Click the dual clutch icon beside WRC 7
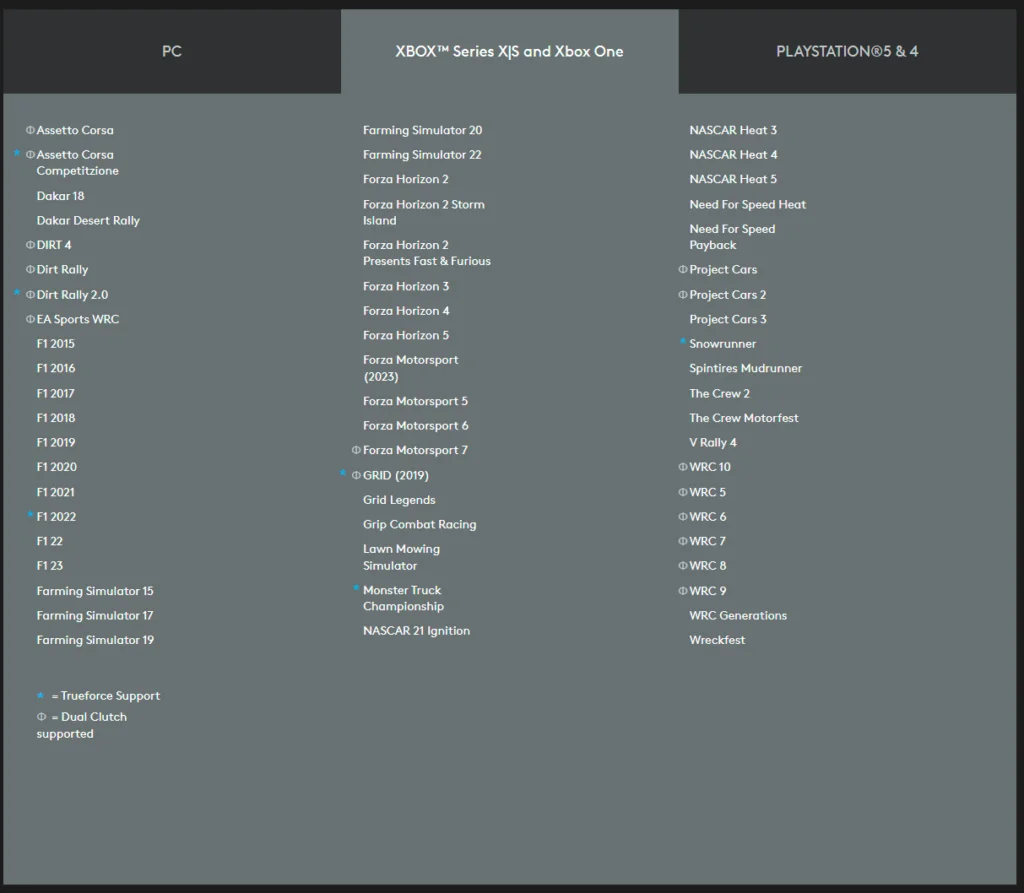 pos(682,541)
